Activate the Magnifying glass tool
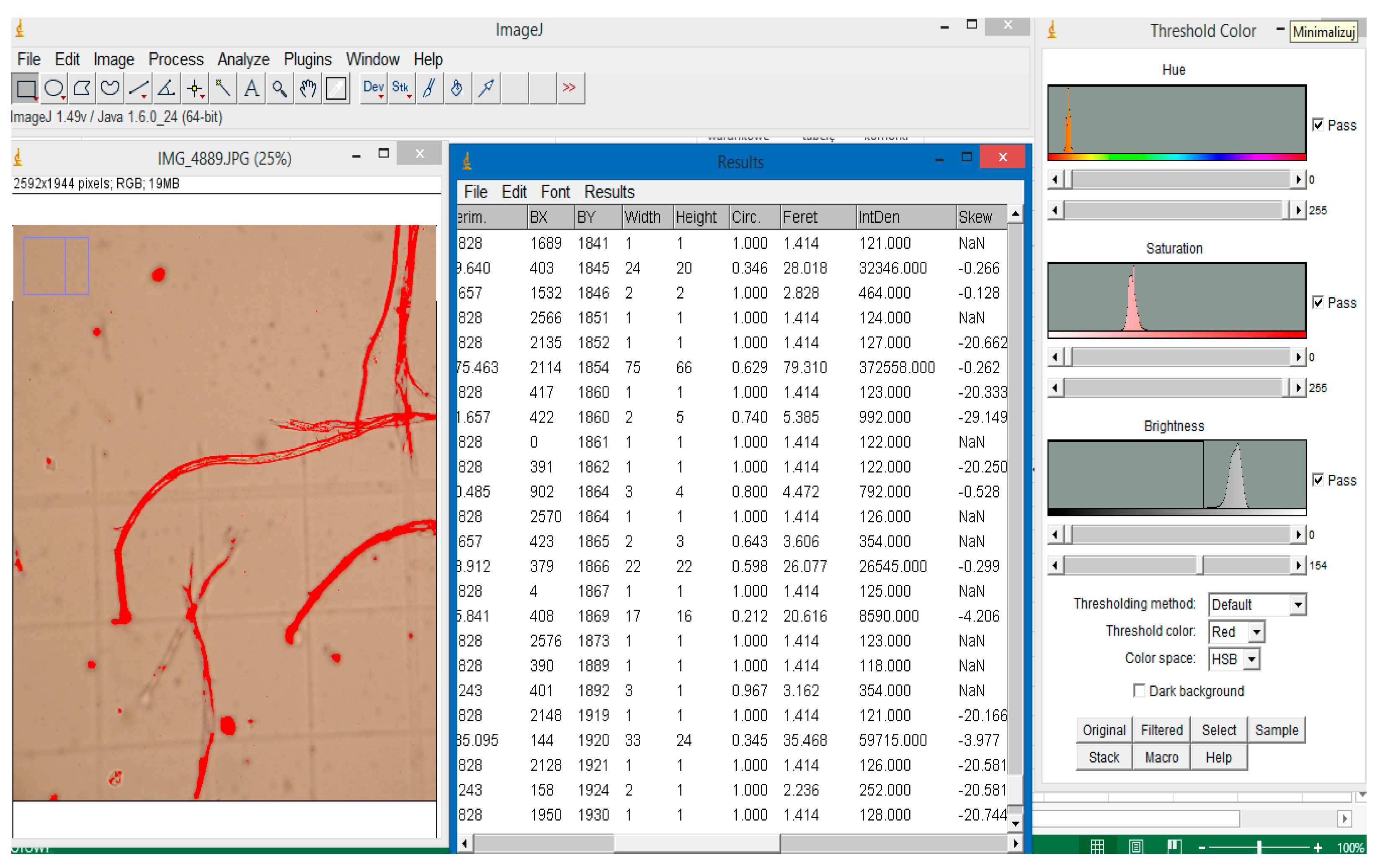Image resolution: width=1380 pixels, height=868 pixels. click(279, 89)
